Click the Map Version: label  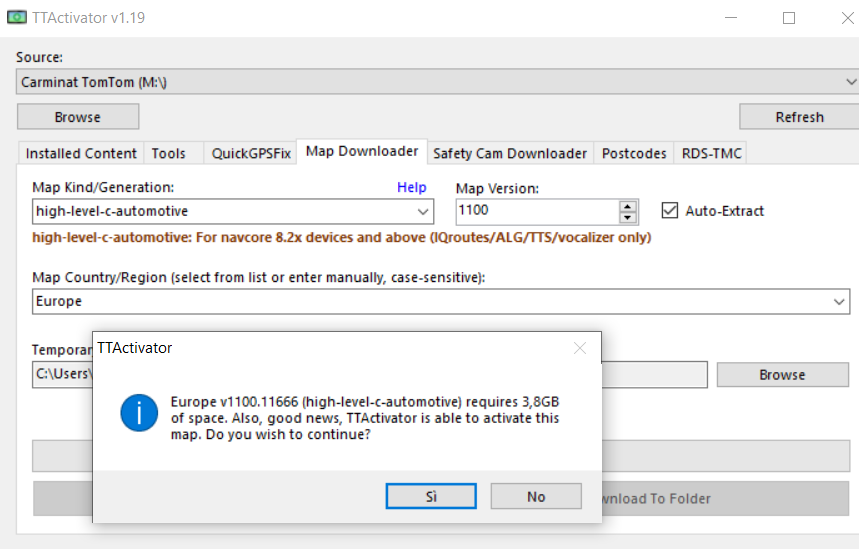pyautogui.click(x=497, y=188)
